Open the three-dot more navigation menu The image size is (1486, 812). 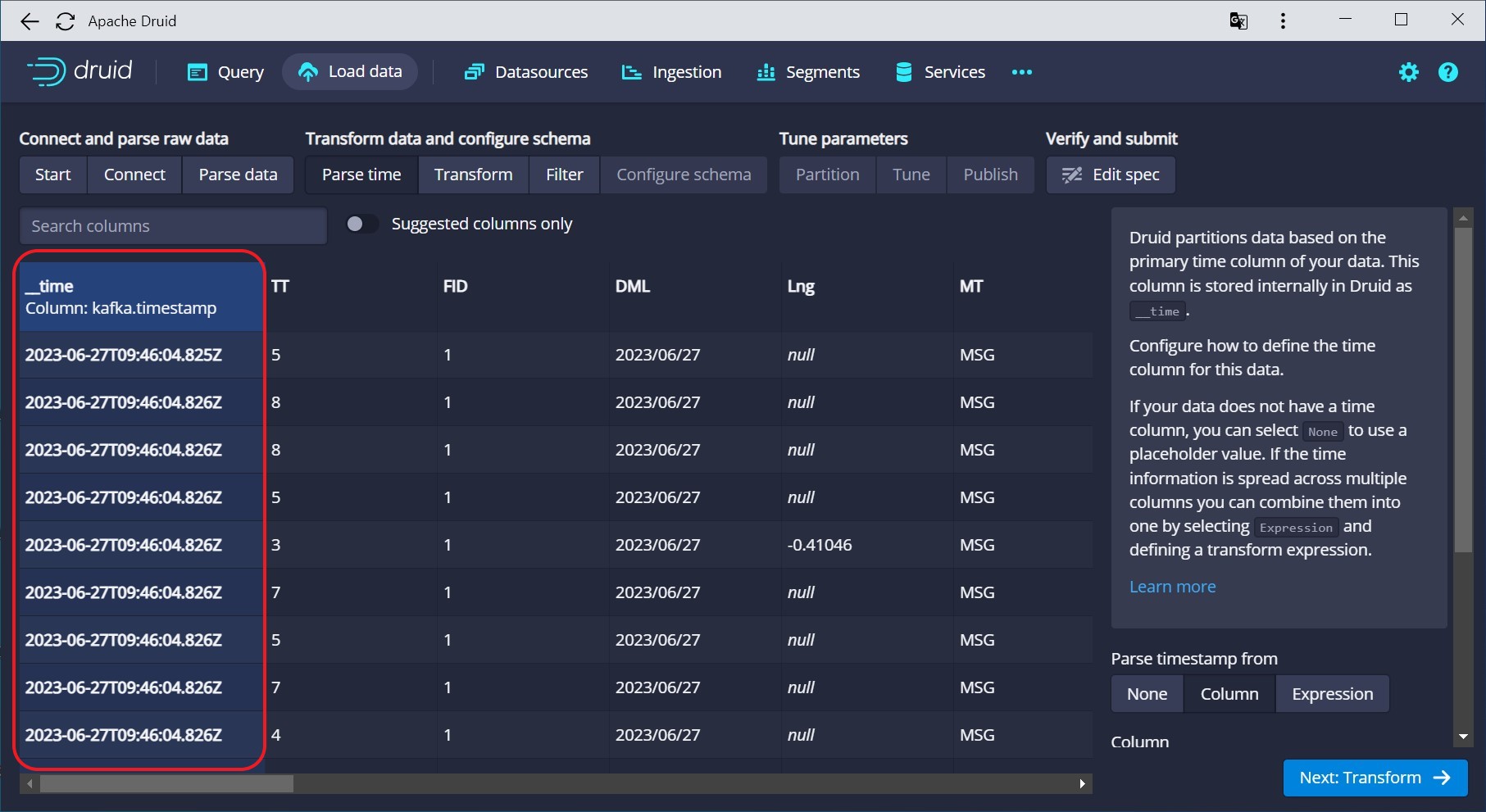(x=1021, y=72)
